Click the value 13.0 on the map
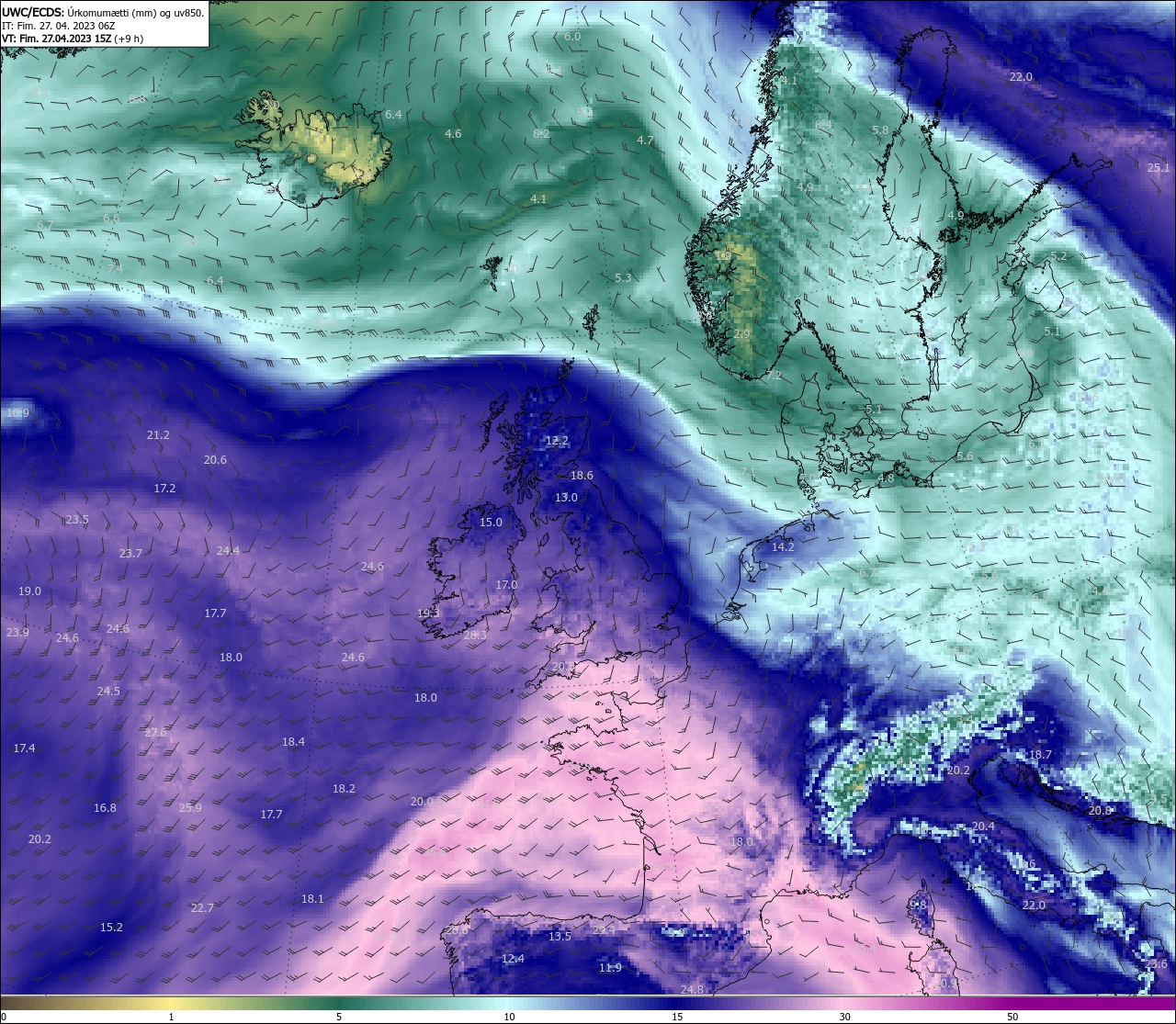The width and height of the screenshot is (1176, 1024). tap(566, 498)
